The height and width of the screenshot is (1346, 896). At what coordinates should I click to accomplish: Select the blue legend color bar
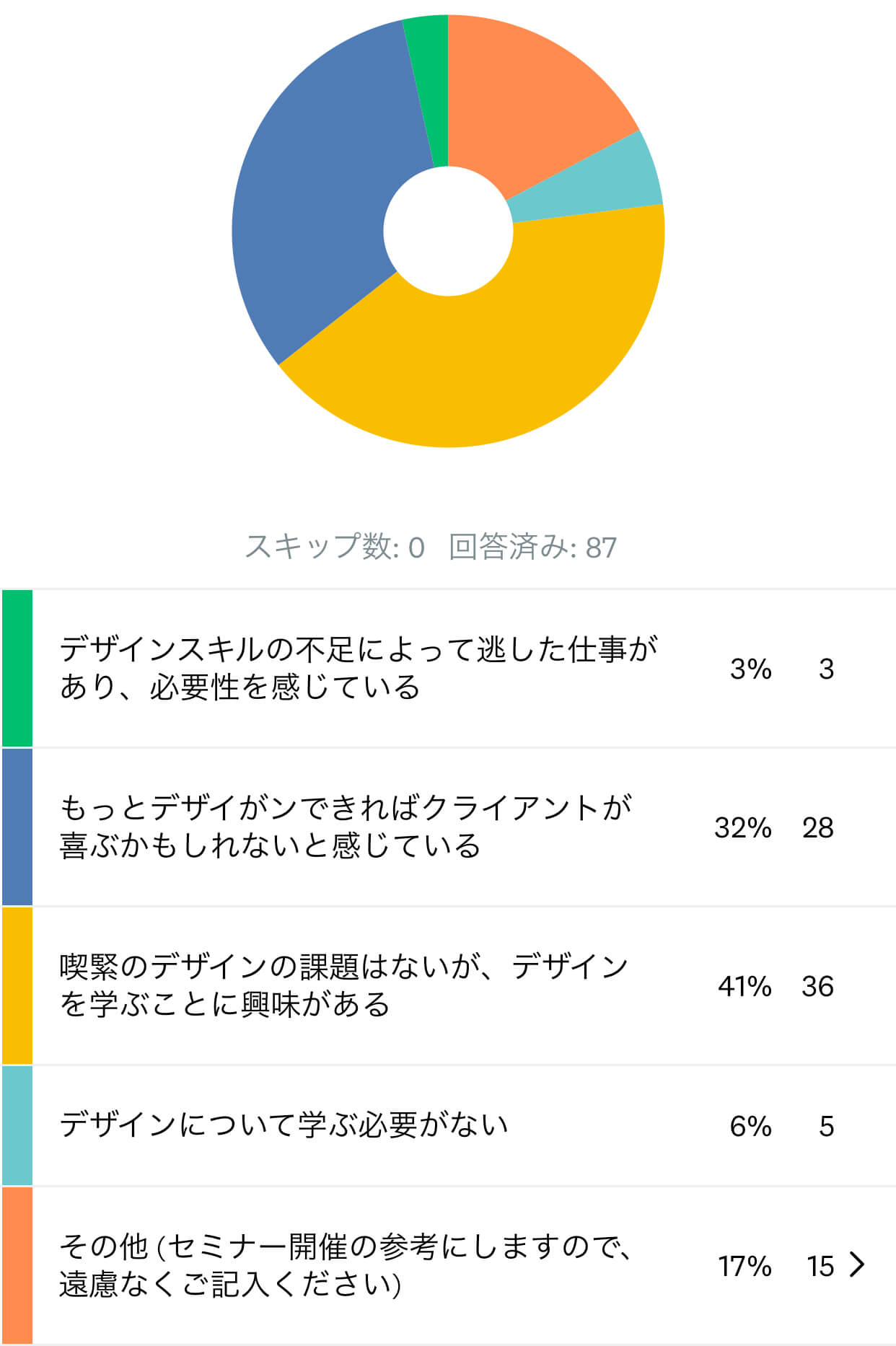(x=17, y=827)
